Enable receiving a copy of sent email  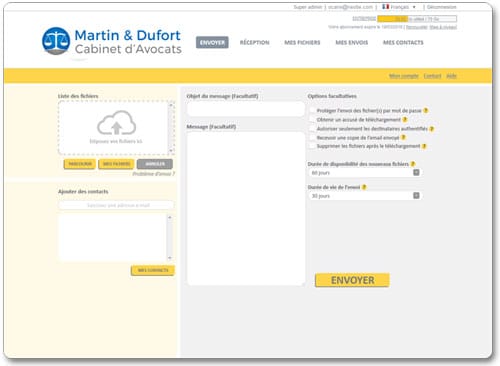(x=312, y=137)
